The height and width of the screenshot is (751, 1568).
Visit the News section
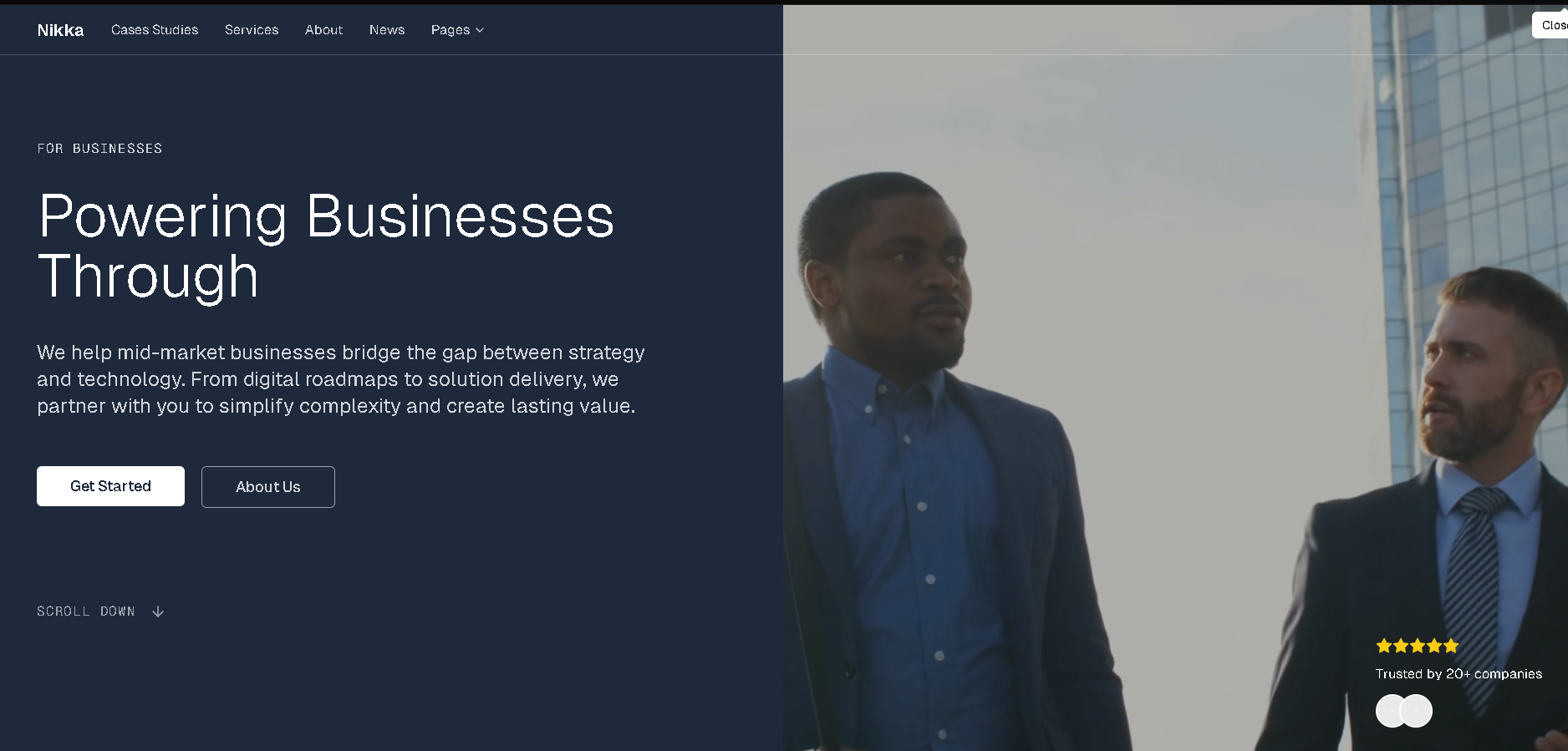(x=387, y=30)
